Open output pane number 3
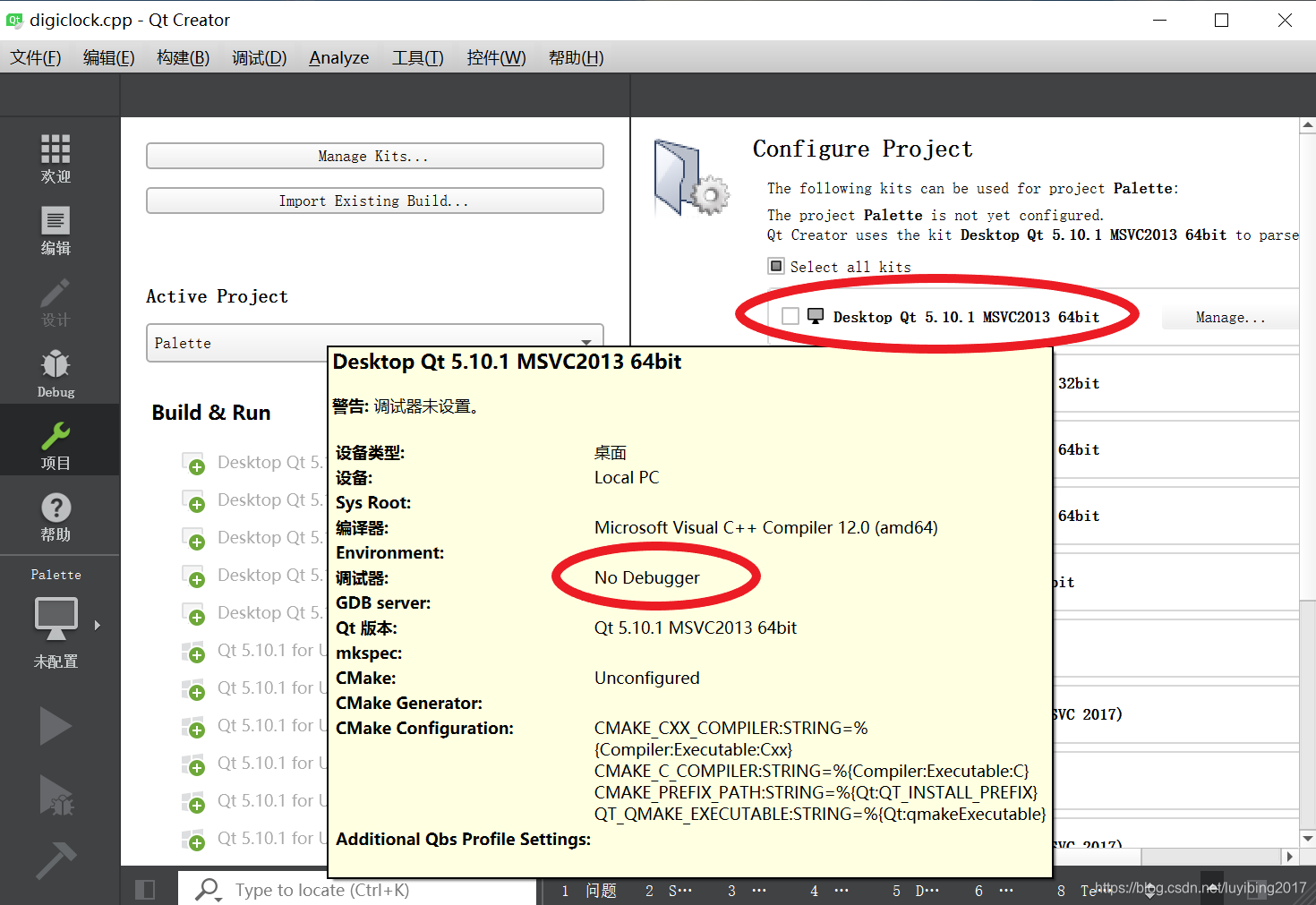The height and width of the screenshot is (905, 1316). 747,891
